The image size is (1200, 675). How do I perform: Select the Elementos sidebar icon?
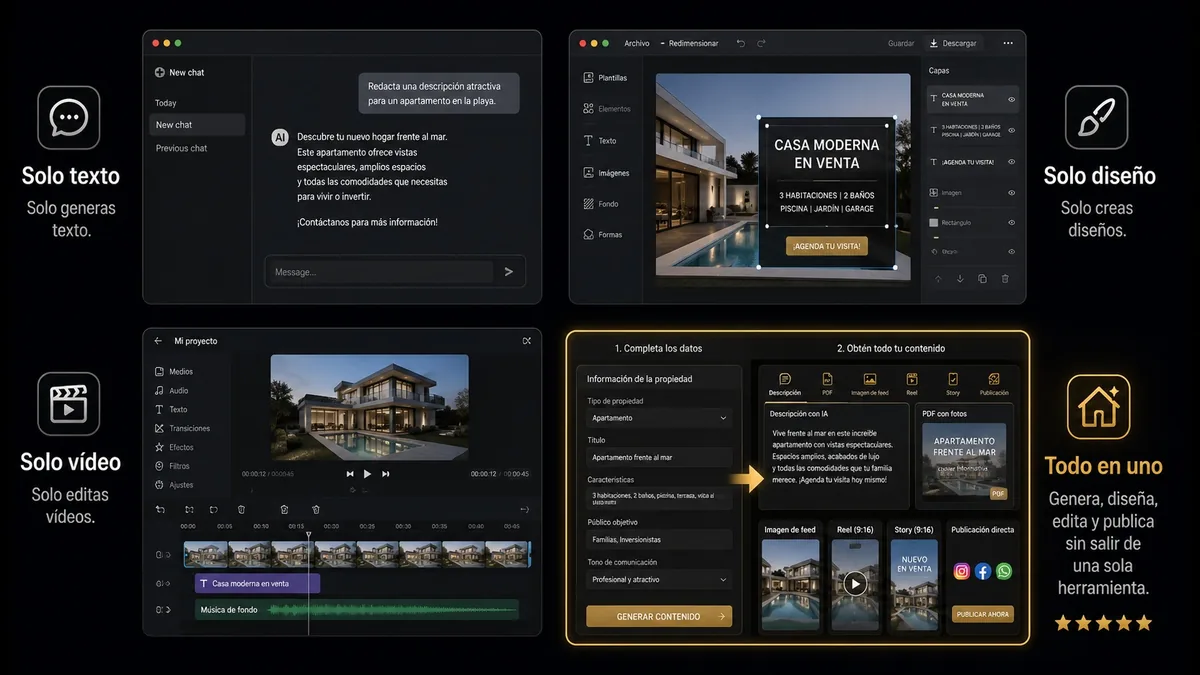(x=588, y=109)
